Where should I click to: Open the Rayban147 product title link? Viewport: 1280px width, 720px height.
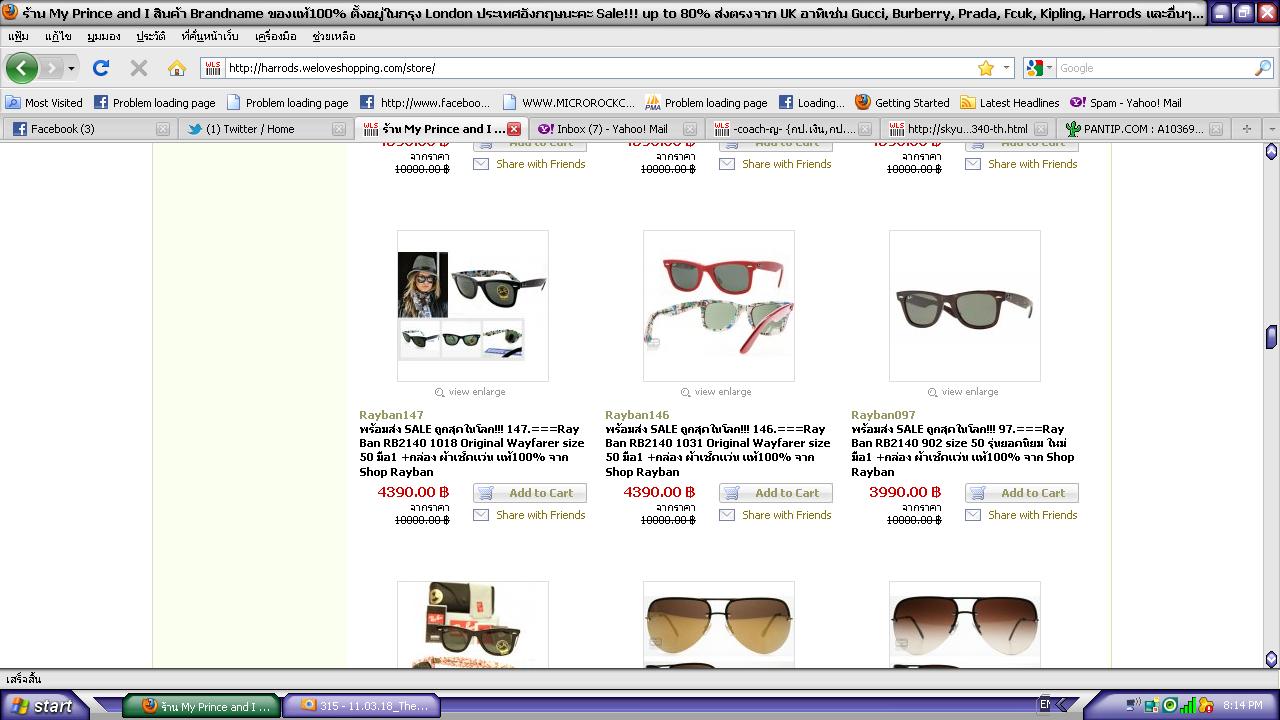[x=391, y=415]
